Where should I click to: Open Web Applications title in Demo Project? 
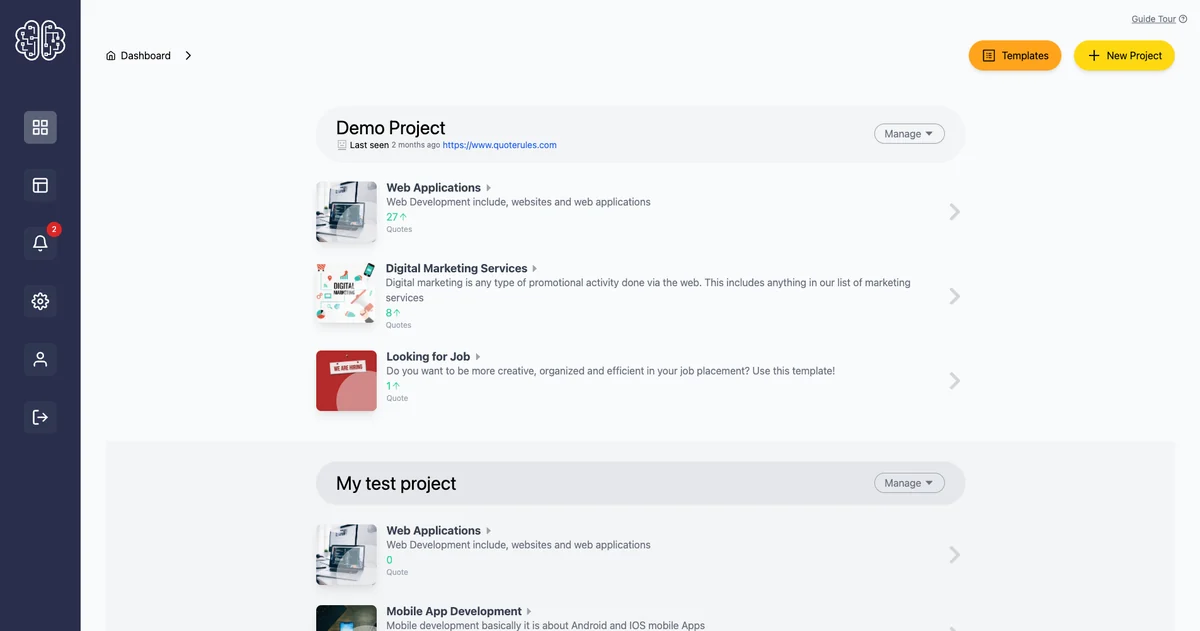433,188
